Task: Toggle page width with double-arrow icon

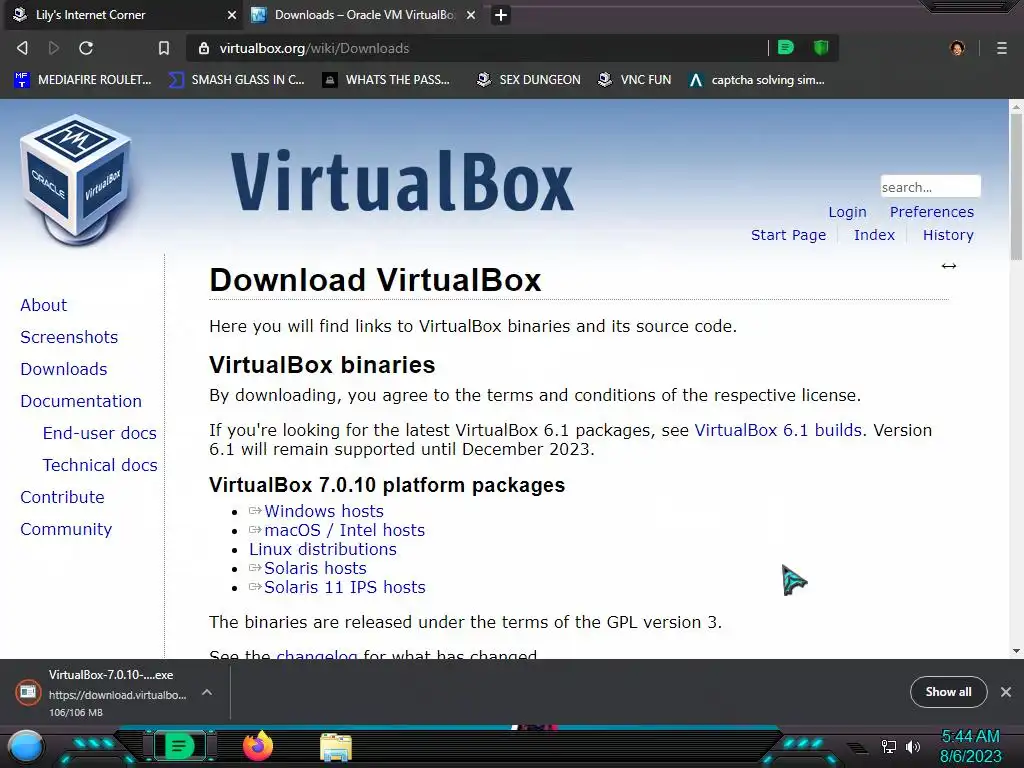Action: (949, 266)
